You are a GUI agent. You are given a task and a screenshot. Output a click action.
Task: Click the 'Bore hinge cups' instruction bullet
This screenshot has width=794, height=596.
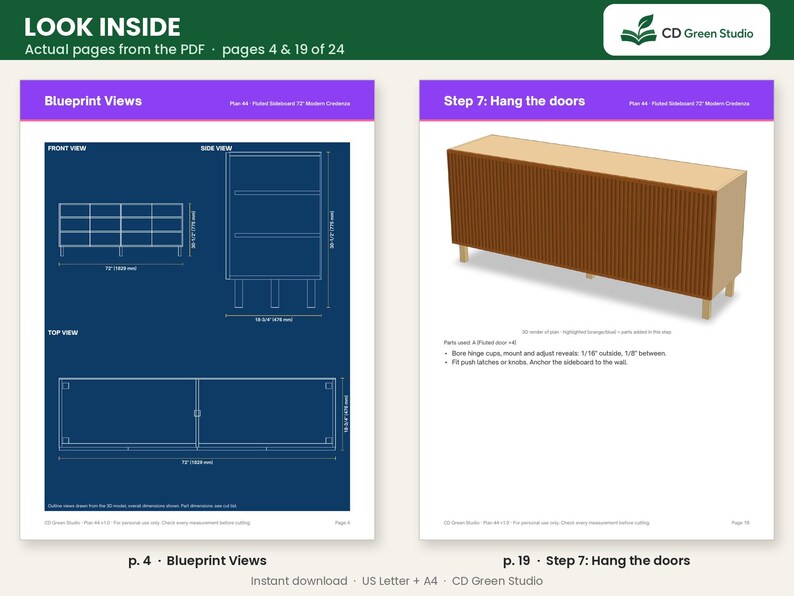click(559, 353)
